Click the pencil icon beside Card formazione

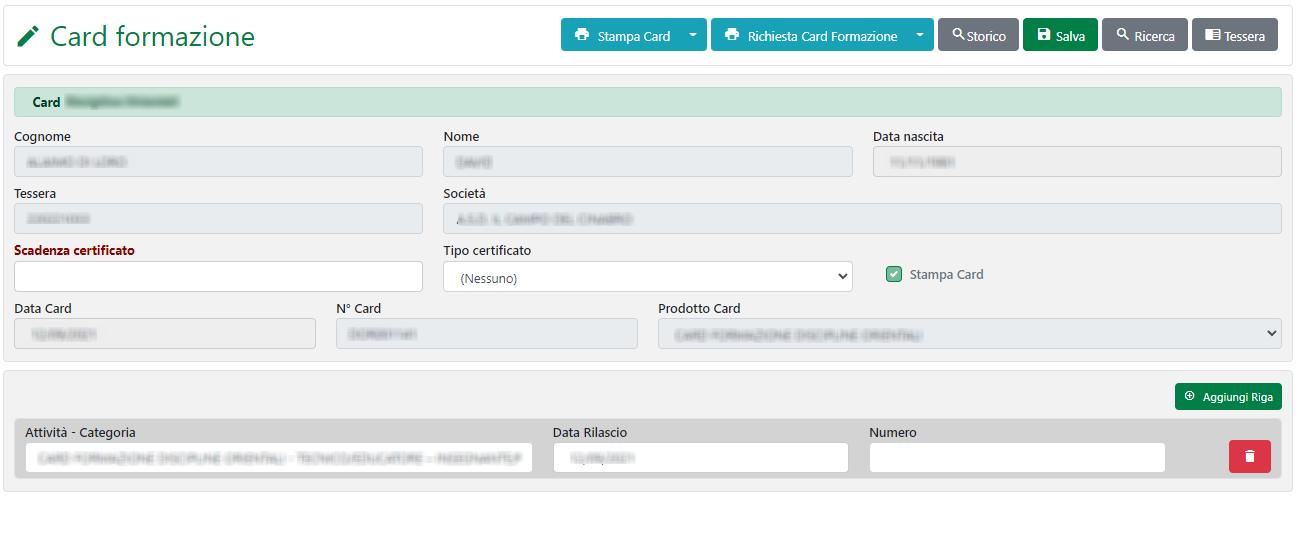point(28,36)
